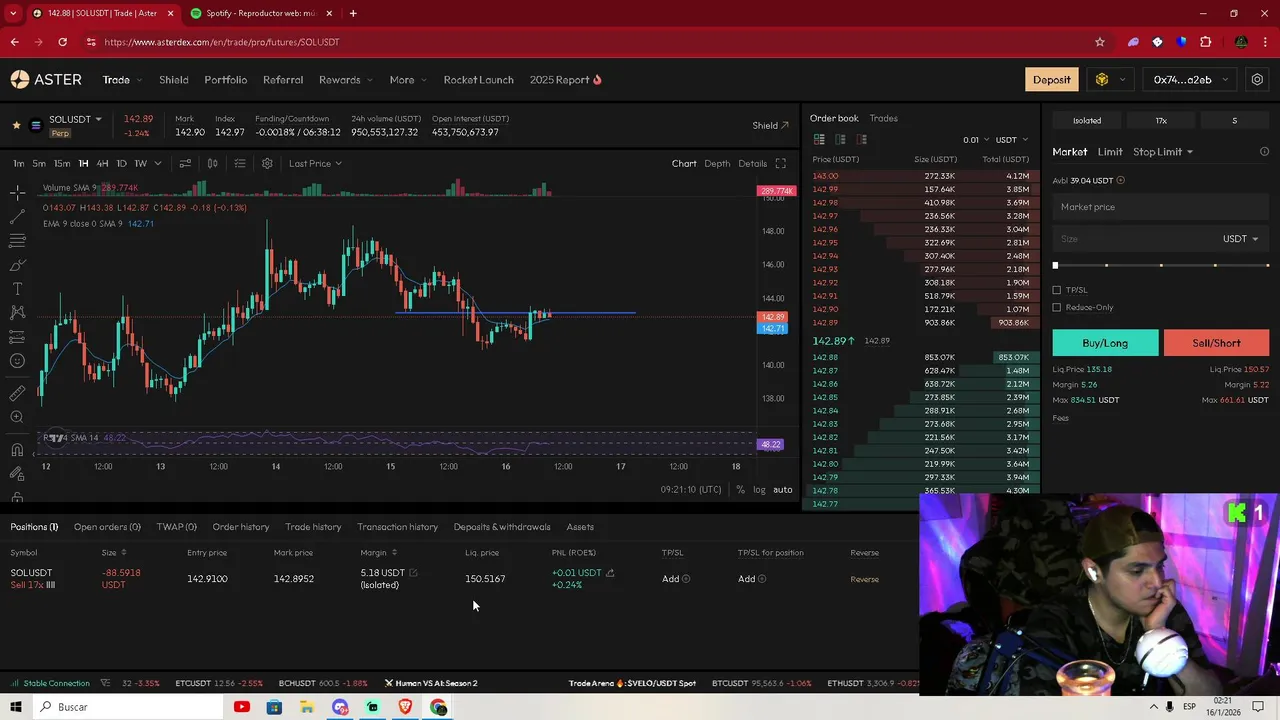
Task: Toggle chart fullscreen mode
Action: 781,163
